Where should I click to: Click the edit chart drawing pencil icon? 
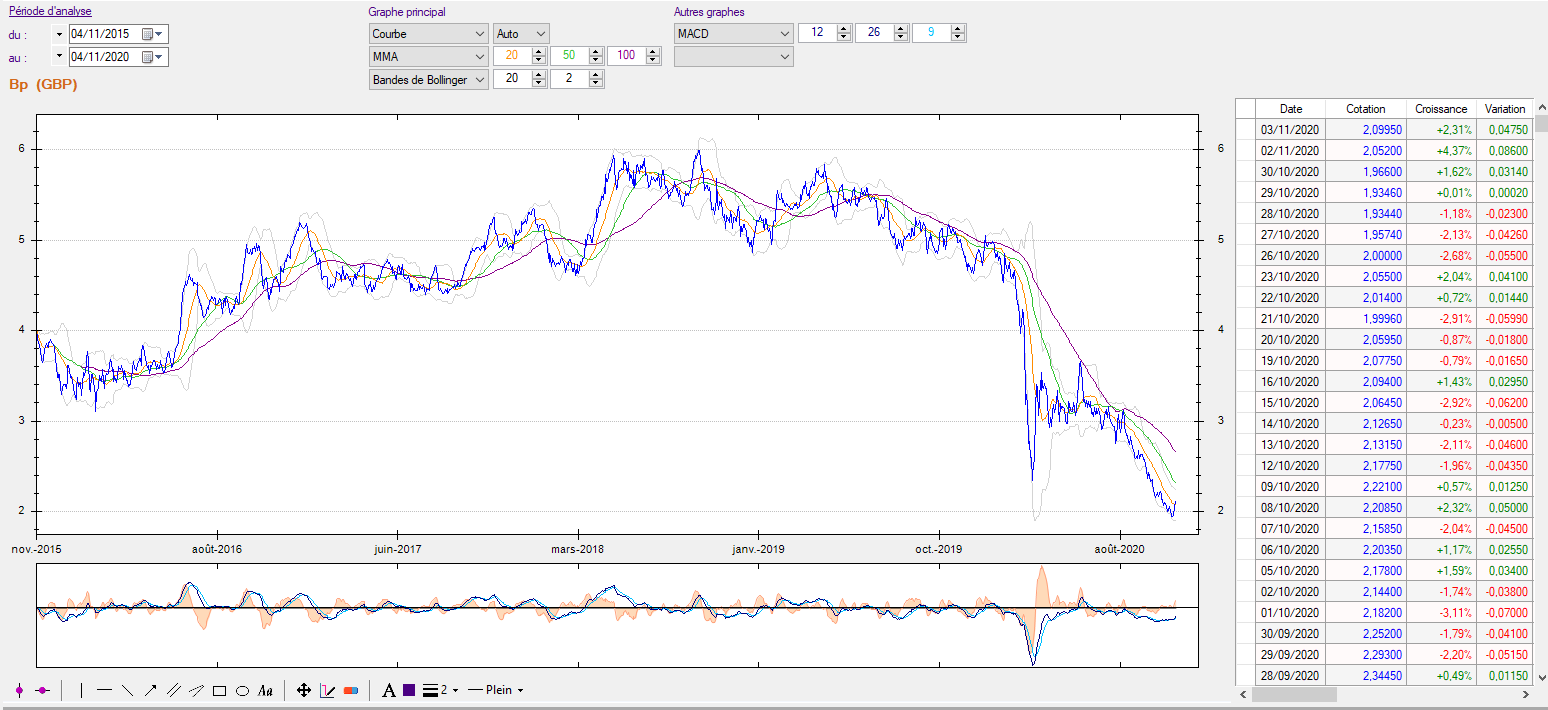pyautogui.click(x=327, y=690)
